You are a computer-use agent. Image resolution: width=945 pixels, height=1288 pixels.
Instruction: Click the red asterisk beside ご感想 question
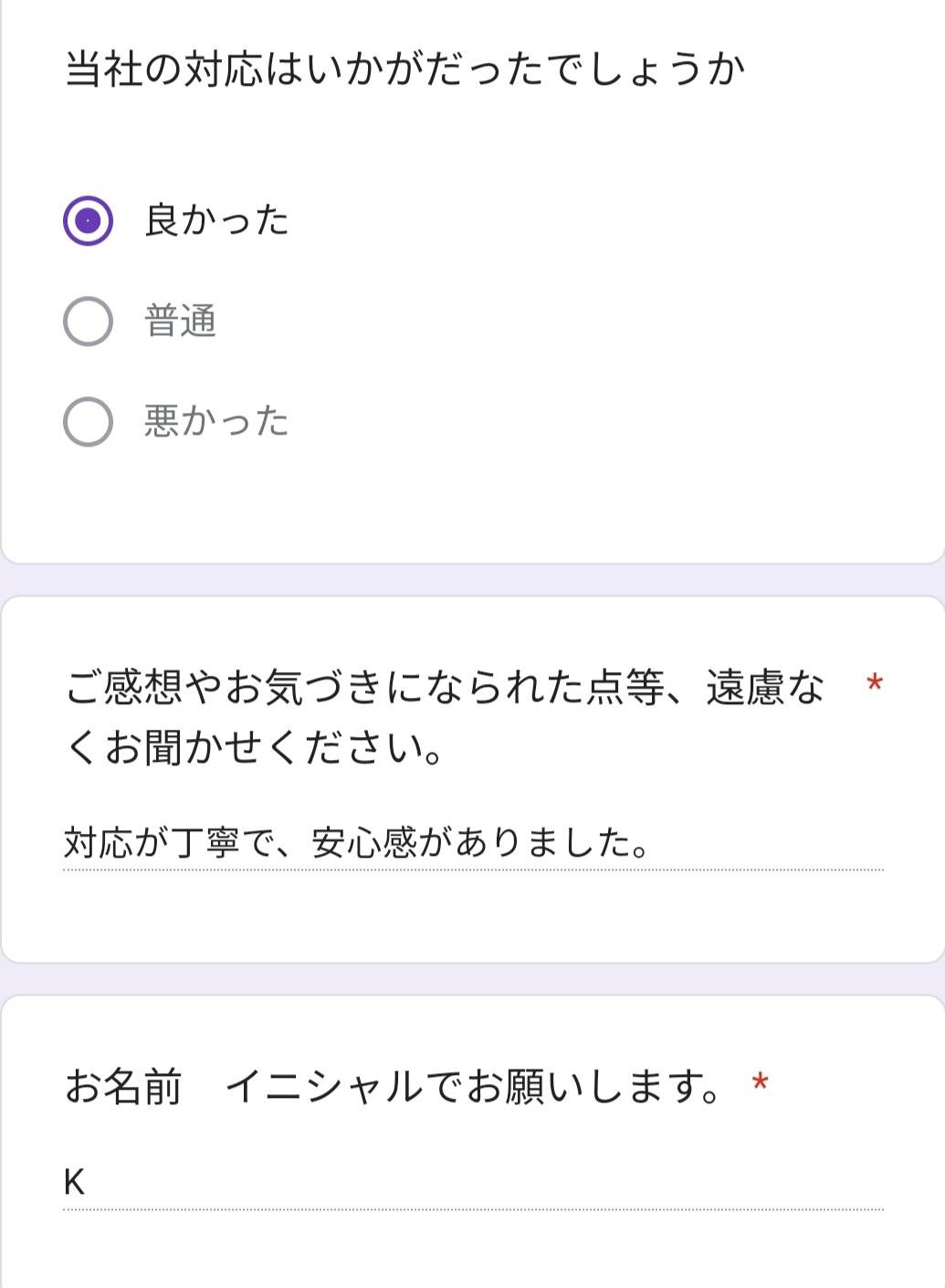click(x=874, y=683)
